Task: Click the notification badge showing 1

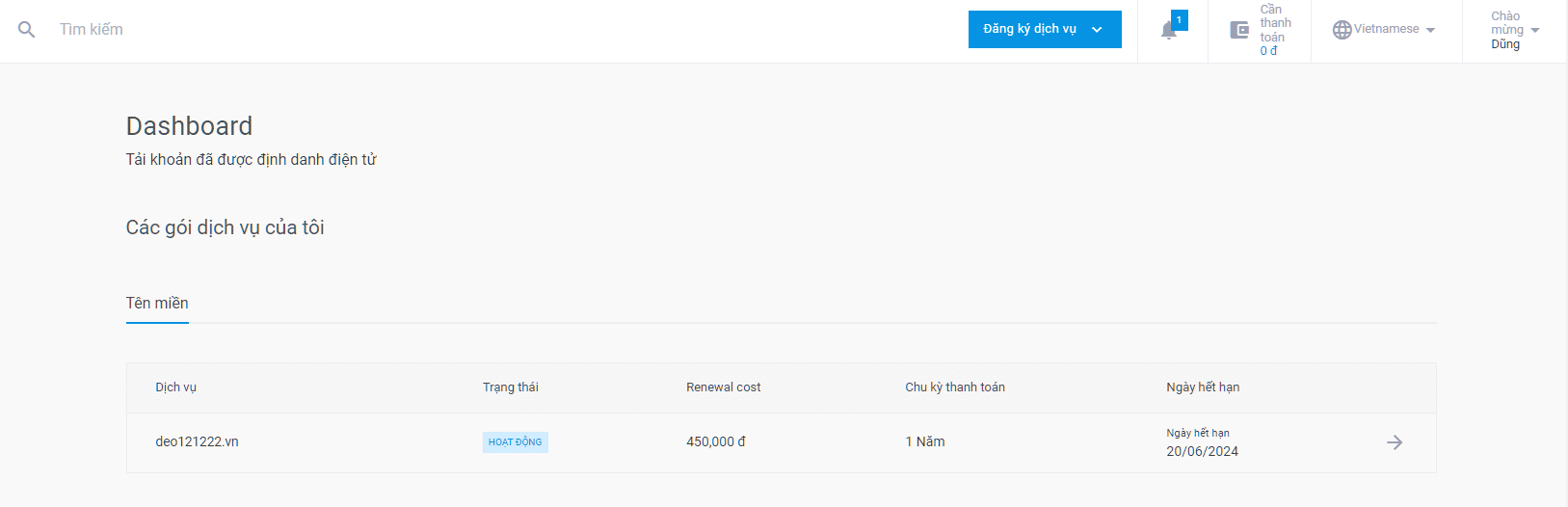Action: tap(1179, 20)
